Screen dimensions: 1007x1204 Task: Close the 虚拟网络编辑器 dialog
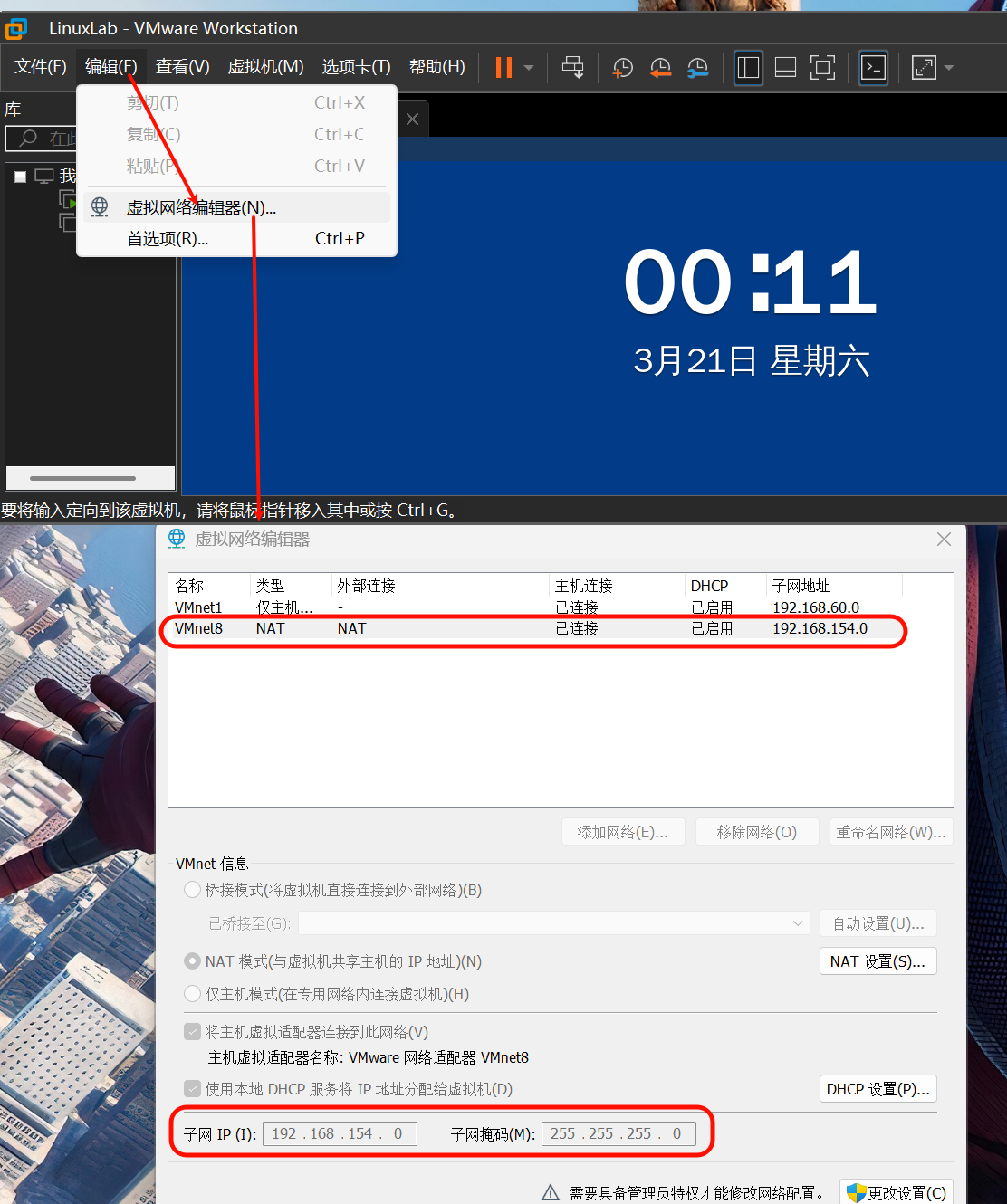944,540
